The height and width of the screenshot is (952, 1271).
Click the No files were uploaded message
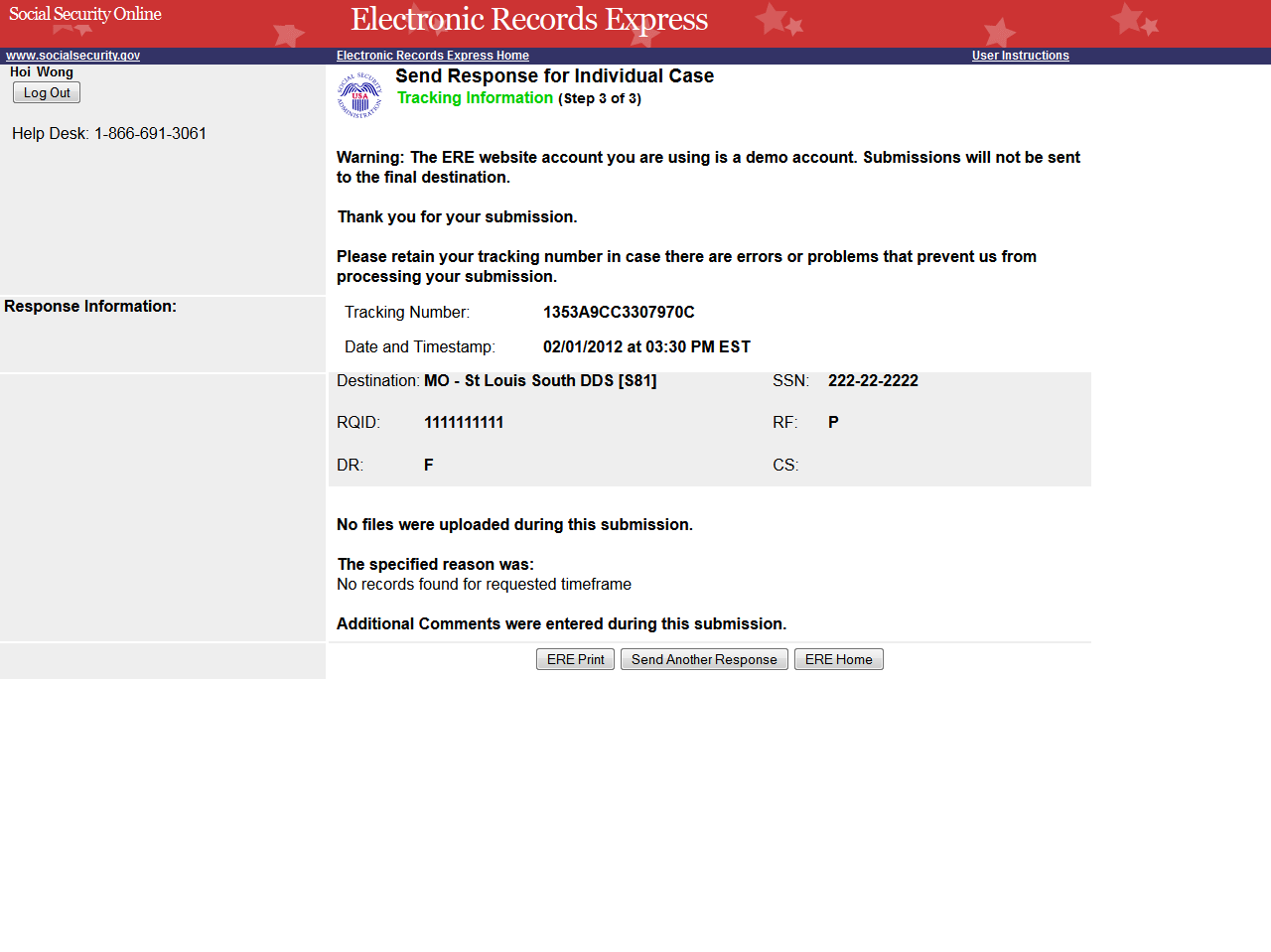point(514,524)
